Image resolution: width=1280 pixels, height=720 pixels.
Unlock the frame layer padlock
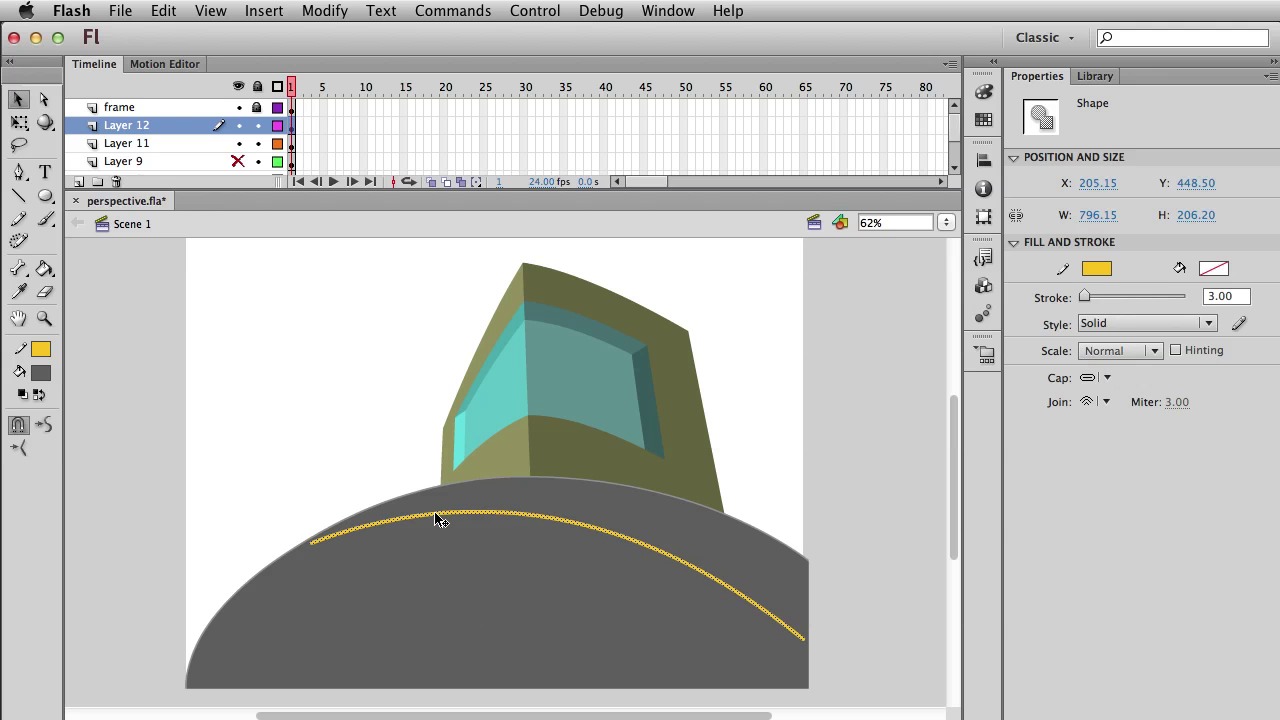coord(257,107)
